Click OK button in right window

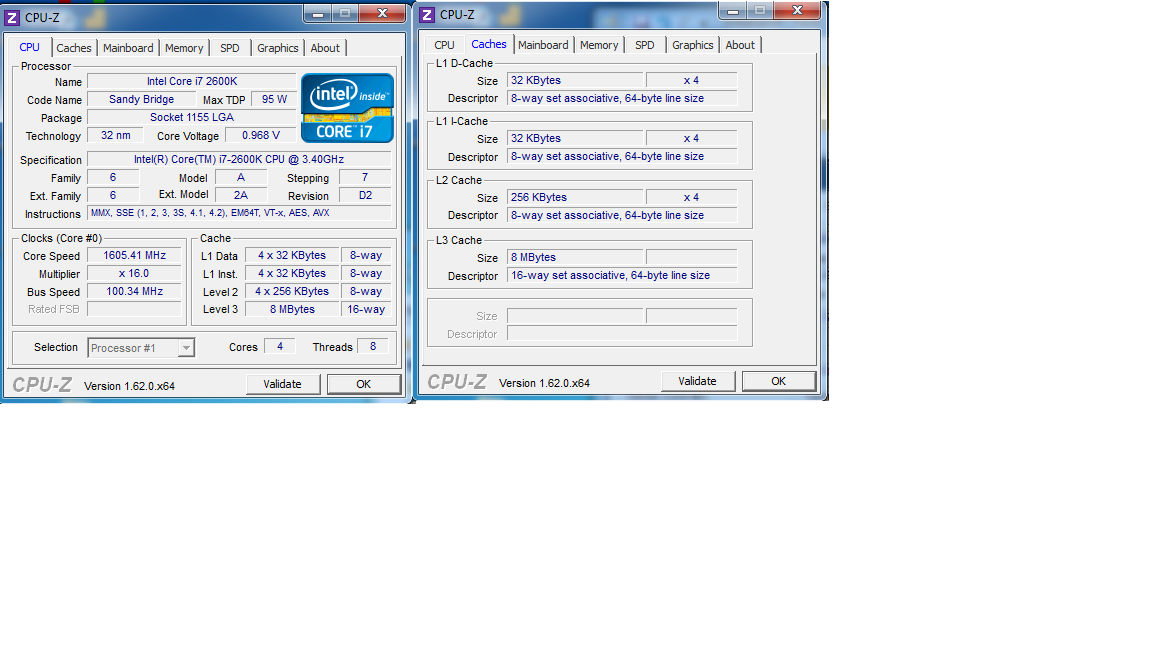(779, 381)
